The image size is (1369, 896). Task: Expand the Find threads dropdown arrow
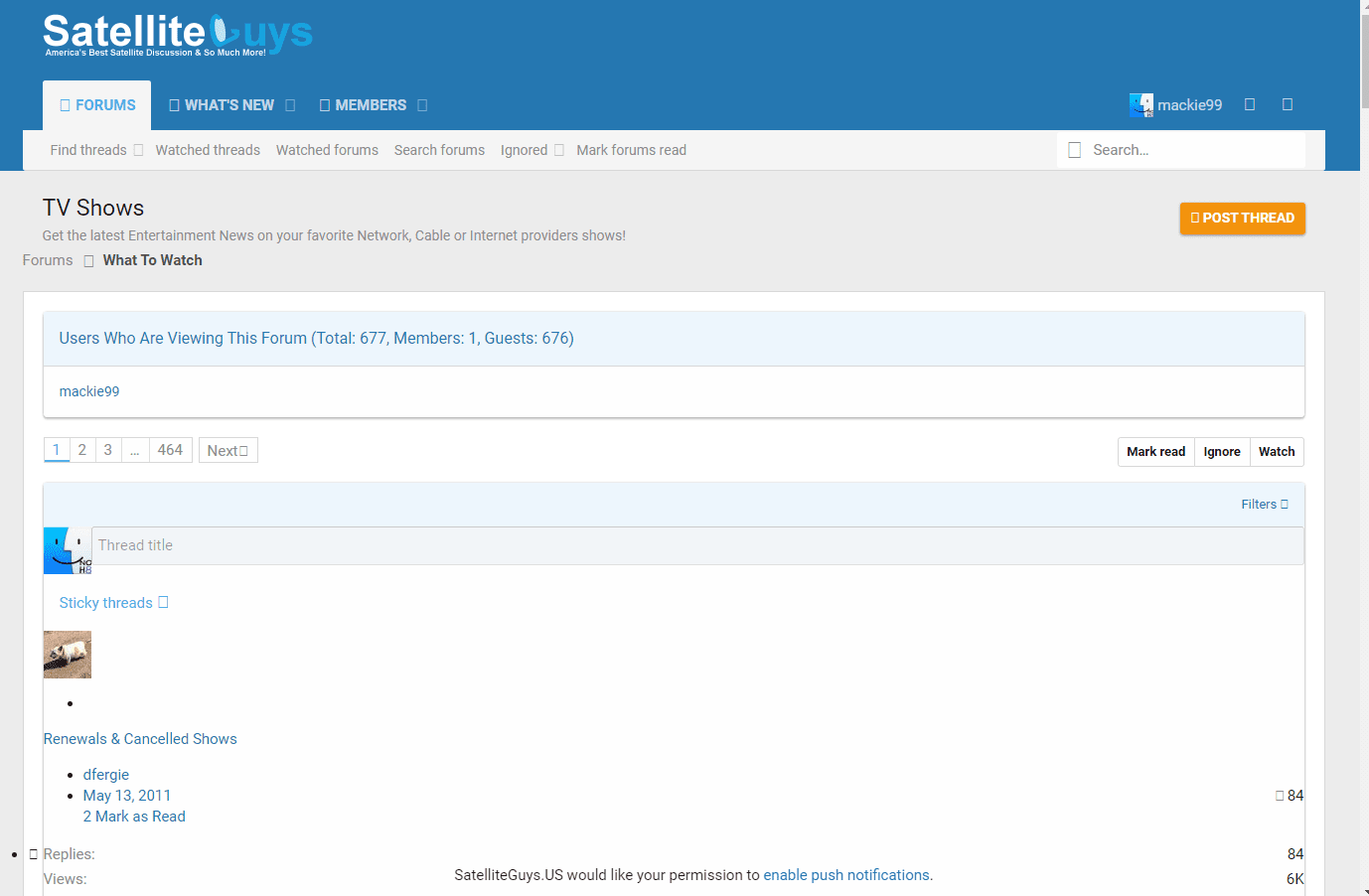point(138,151)
